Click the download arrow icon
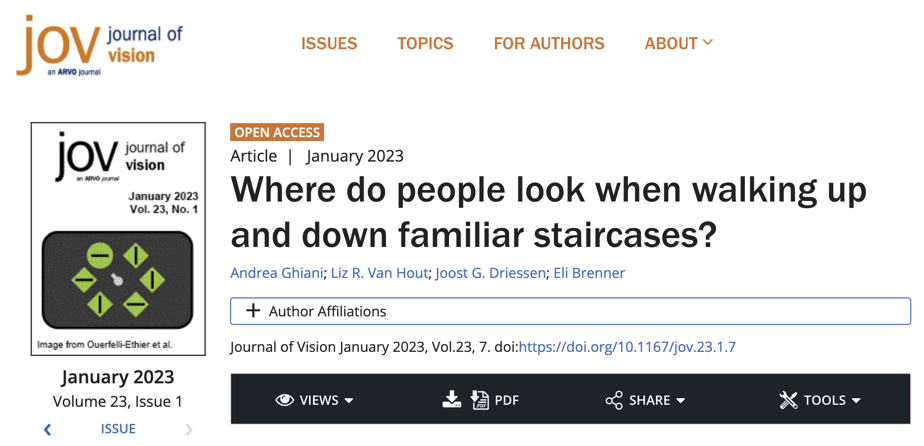 (452, 400)
